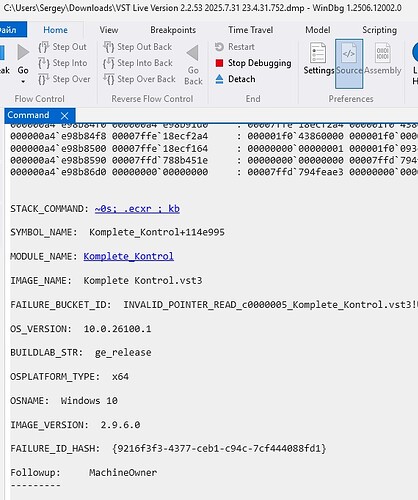418x500 pixels.
Task: Open the Home ribbon tab
Action: pyautogui.click(x=55, y=30)
